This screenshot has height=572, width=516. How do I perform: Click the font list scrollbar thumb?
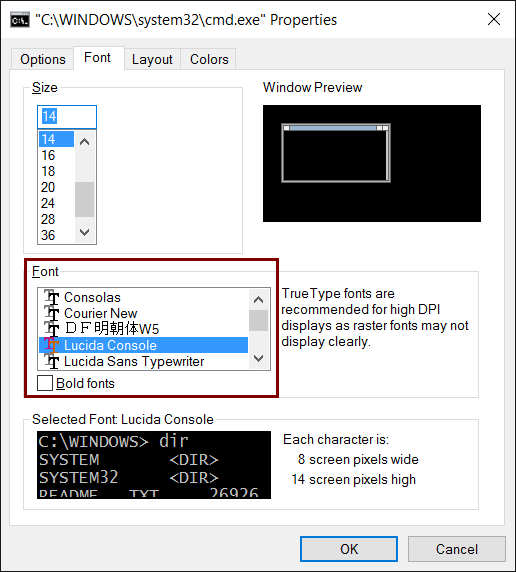coord(258,320)
